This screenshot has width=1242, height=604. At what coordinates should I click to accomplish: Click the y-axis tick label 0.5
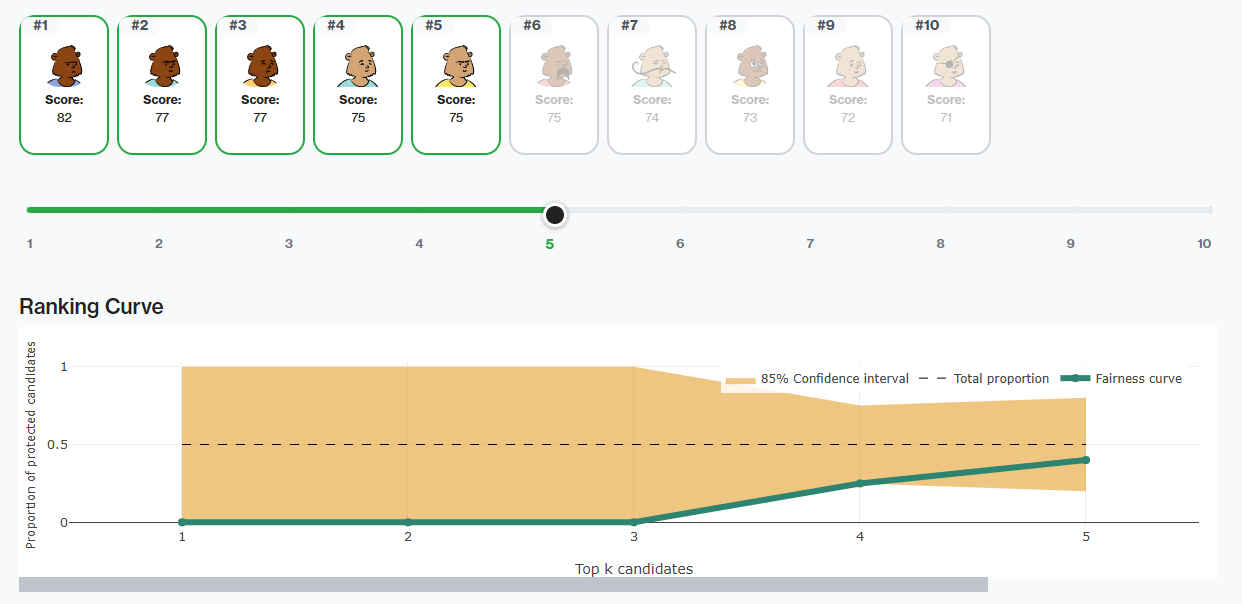[x=58, y=445]
